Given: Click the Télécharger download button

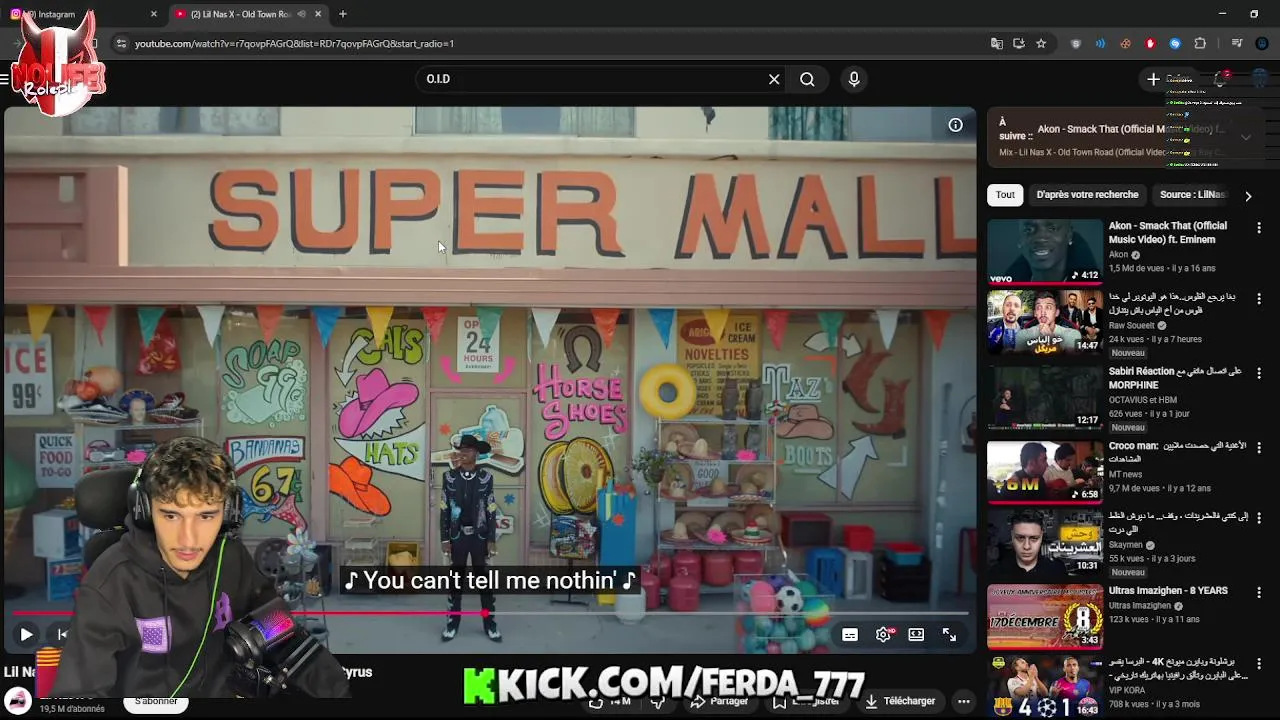Looking at the screenshot, I should coord(900,701).
